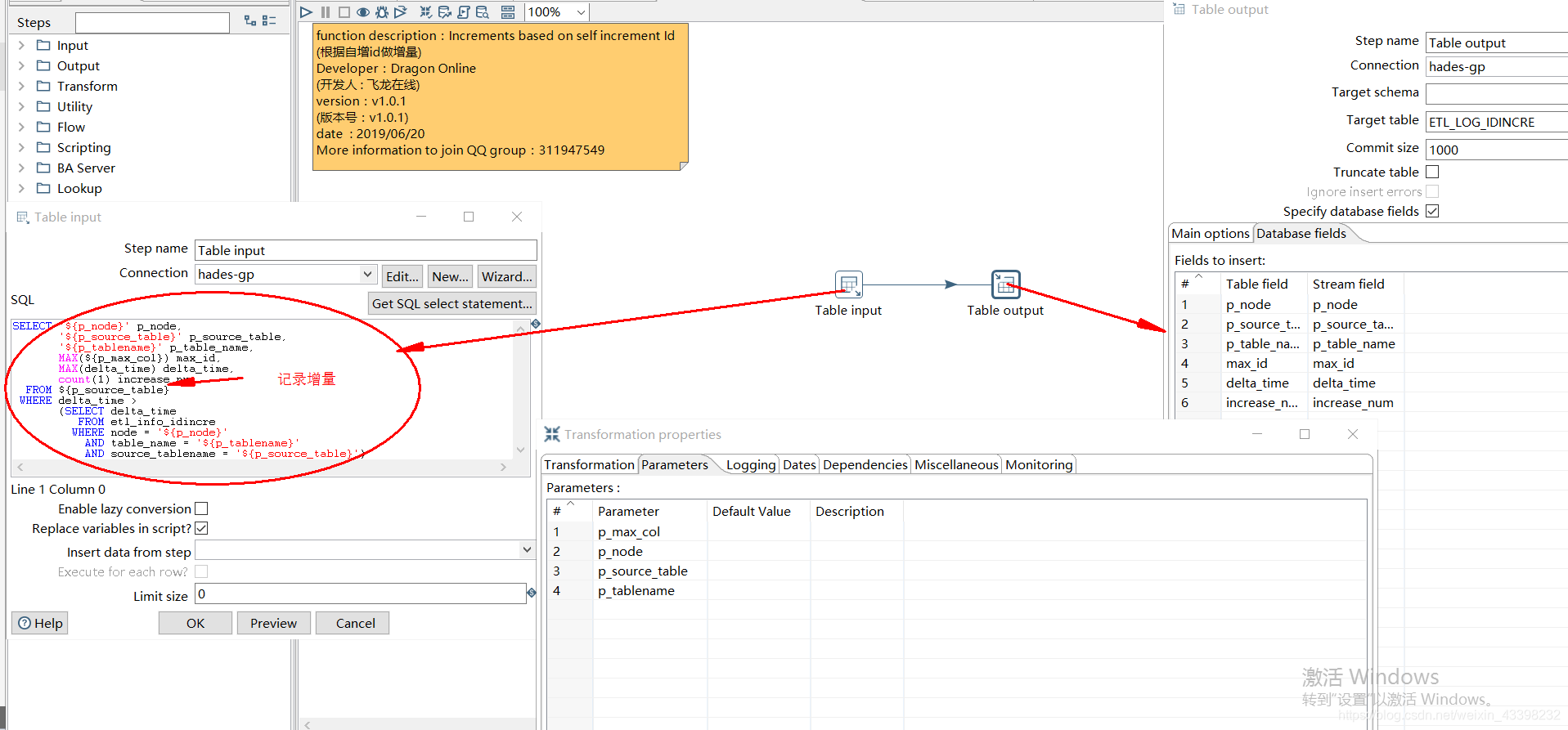Click the Input folder icon
1568x730 pixels.
(x=44, y=46)
